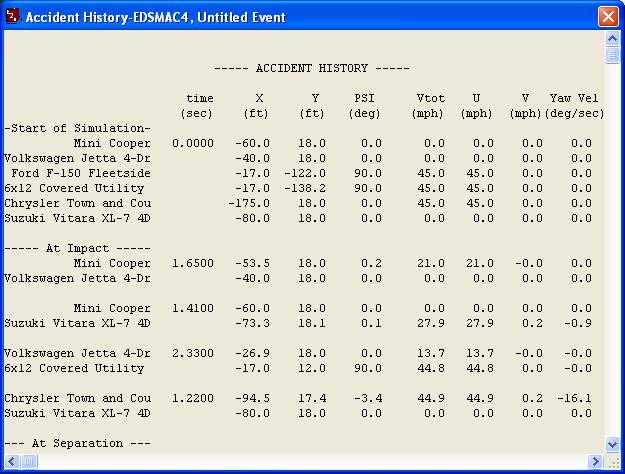The image size is (625, 474).
Task: Click the window title bar text
Action: point(155,17)
